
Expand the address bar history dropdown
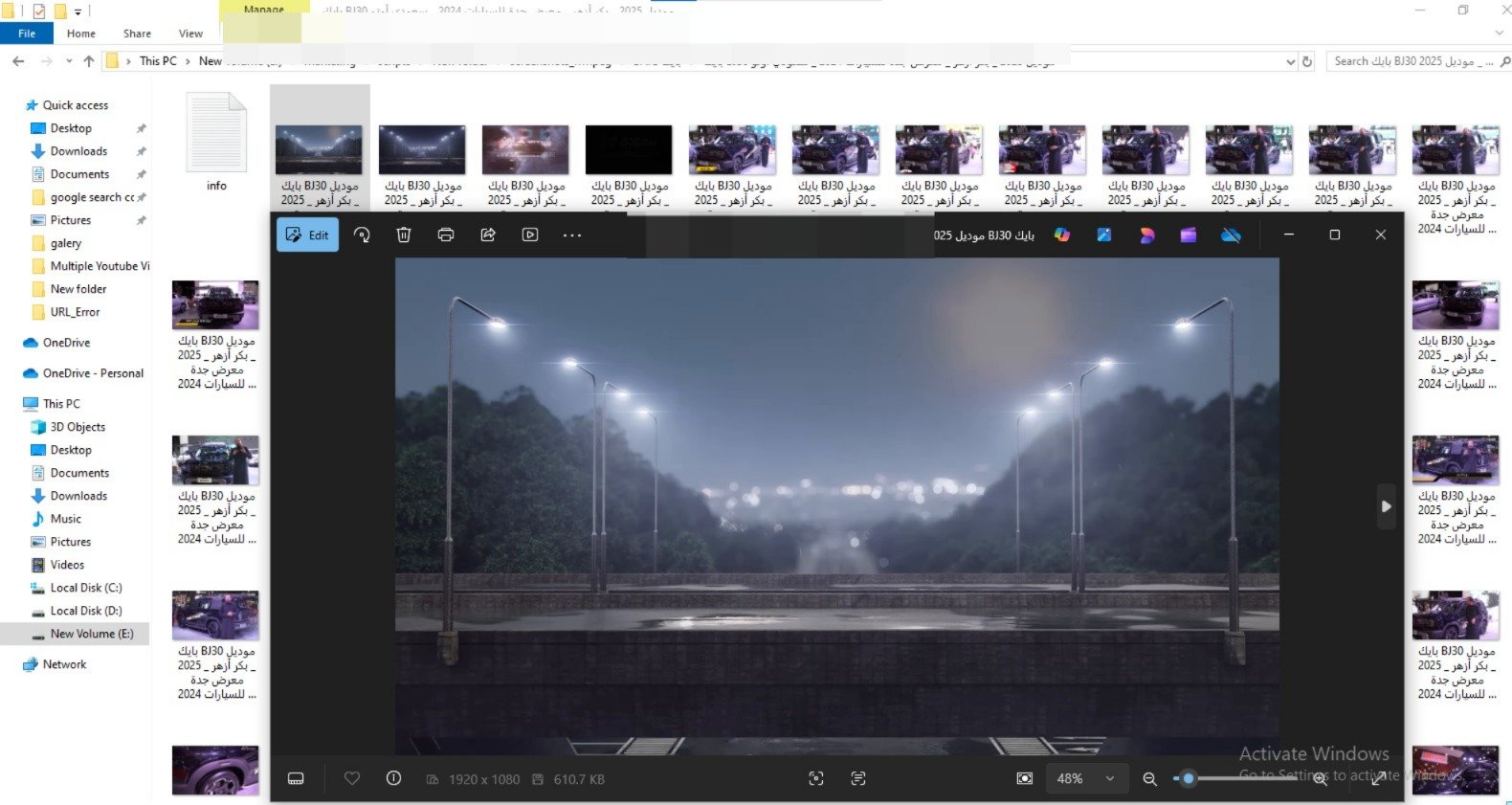click(x=1290, y=61)
